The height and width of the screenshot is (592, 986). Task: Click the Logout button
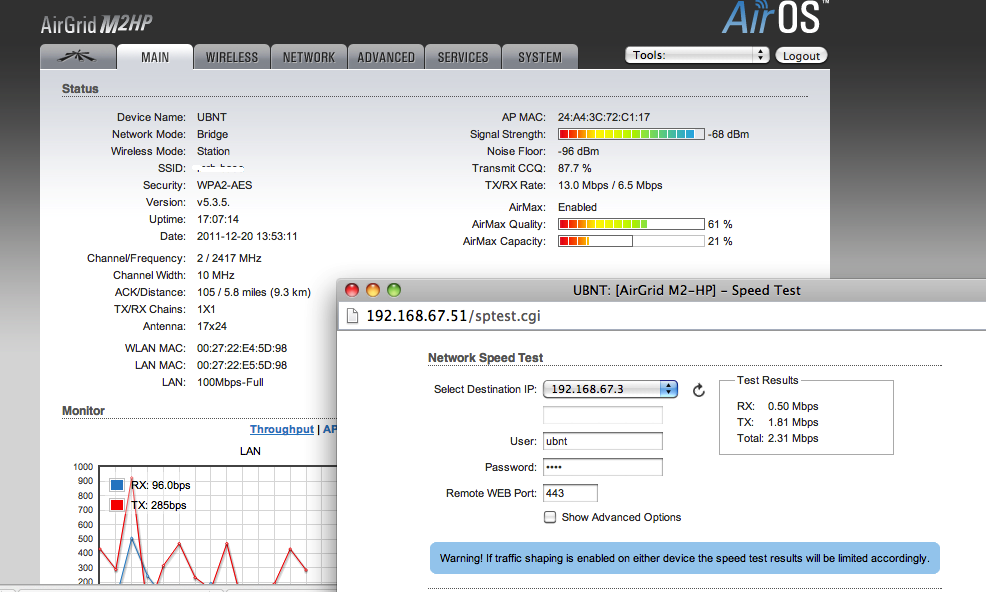pos(801,55)
